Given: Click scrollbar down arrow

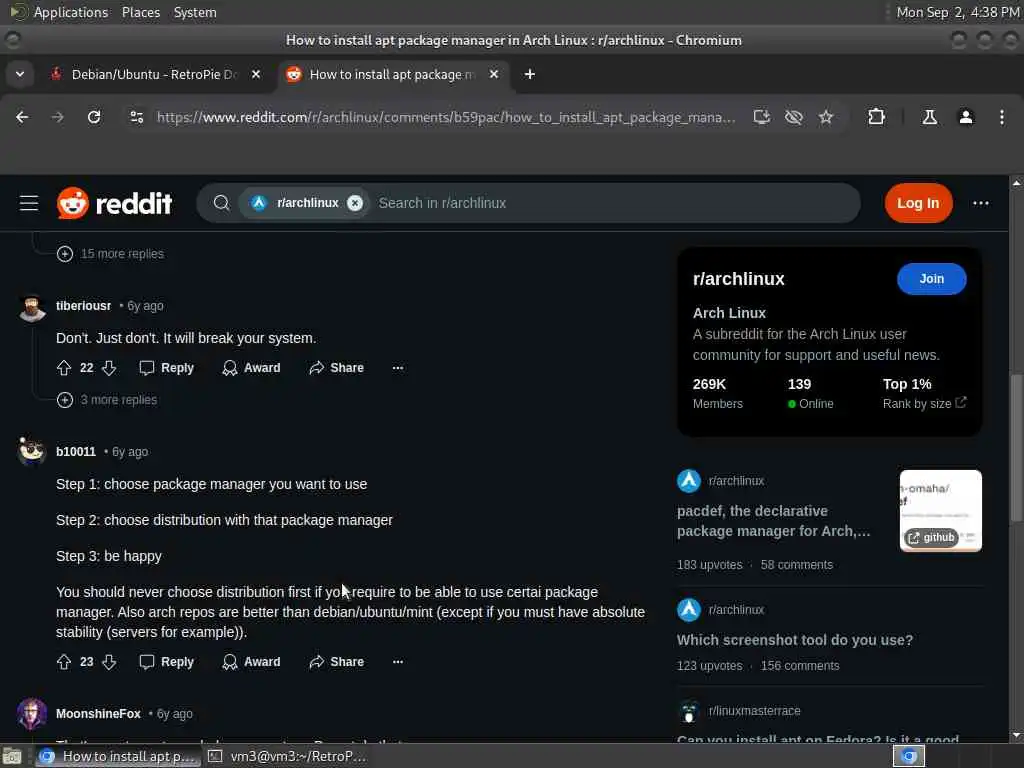Looking at the screenshot, I should [1016, 735].
